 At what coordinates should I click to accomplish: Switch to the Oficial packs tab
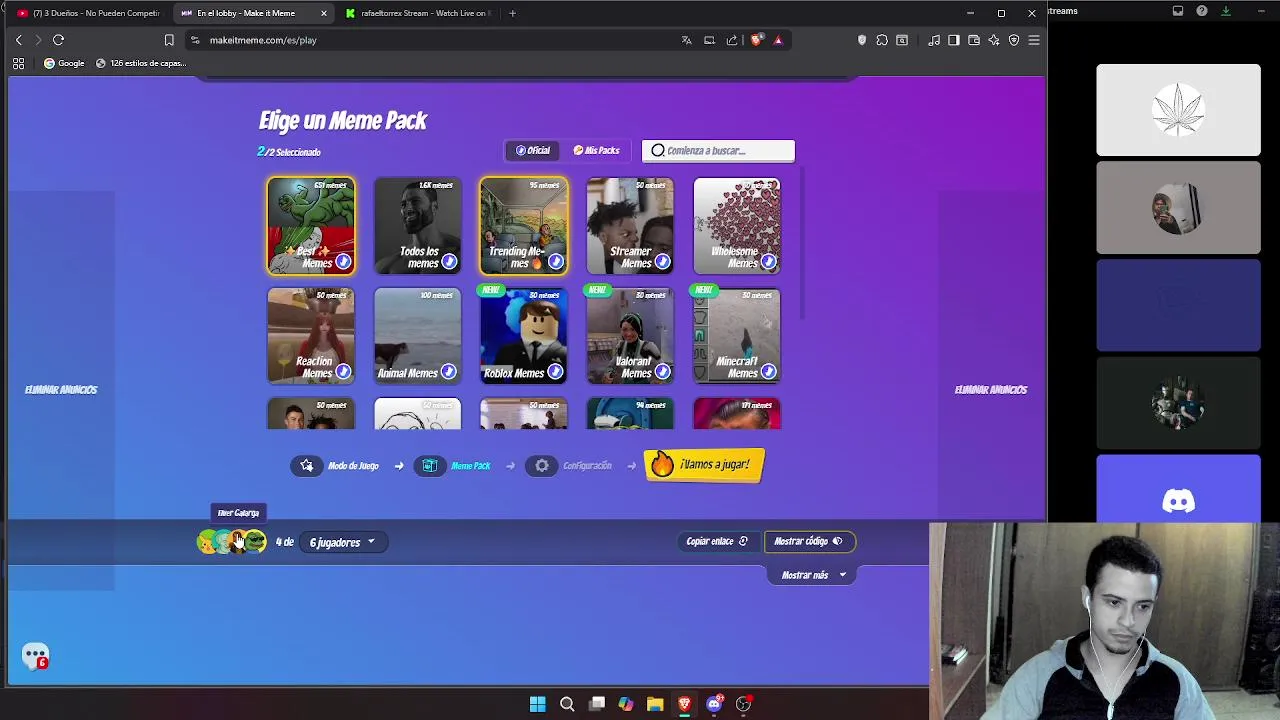click(533, 150)
